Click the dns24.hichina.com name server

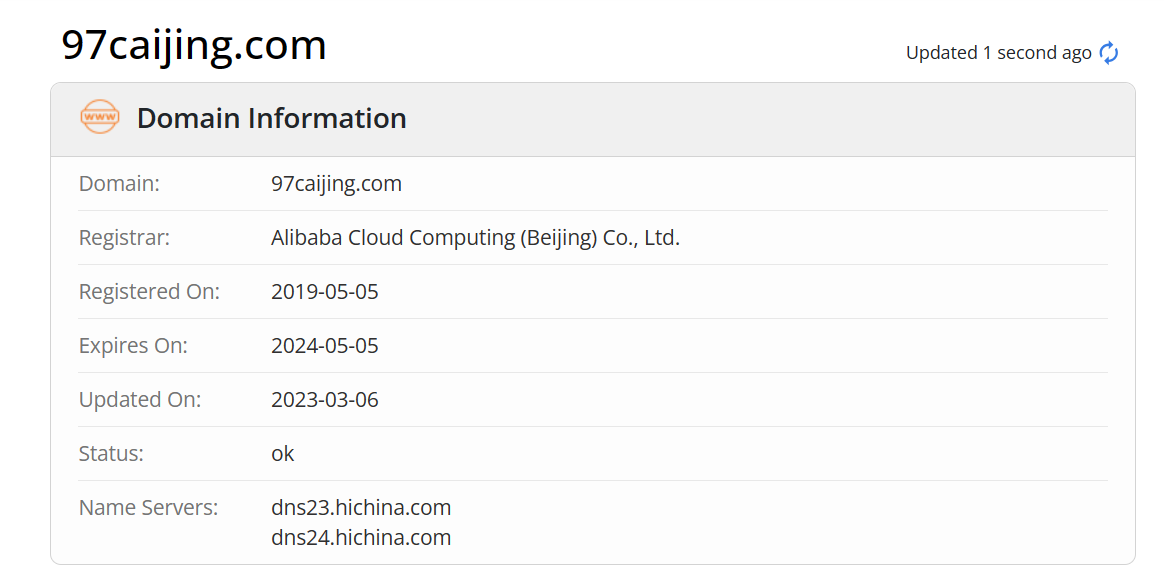[x=361, y=537]
